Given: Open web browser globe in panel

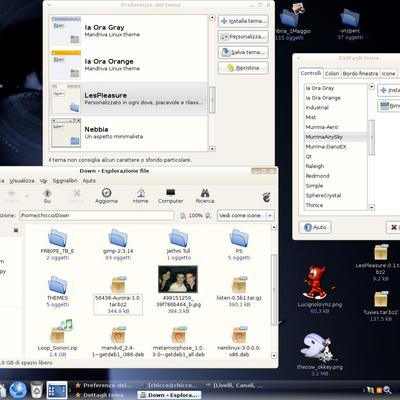Looking at the screenshot, I should [18, 390].
